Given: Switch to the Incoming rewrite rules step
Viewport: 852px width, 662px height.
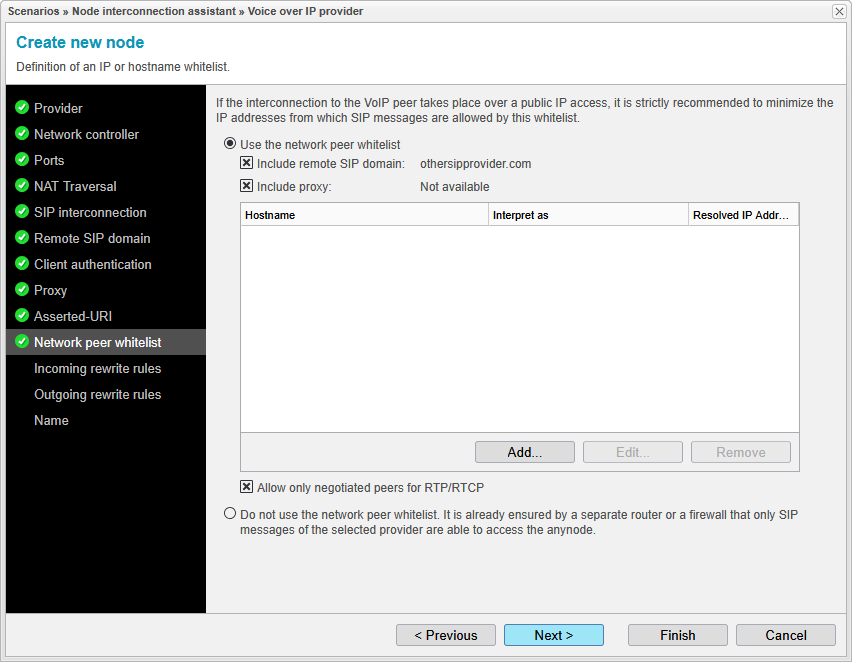Looking at the screenshot, I should pos(97,368).
